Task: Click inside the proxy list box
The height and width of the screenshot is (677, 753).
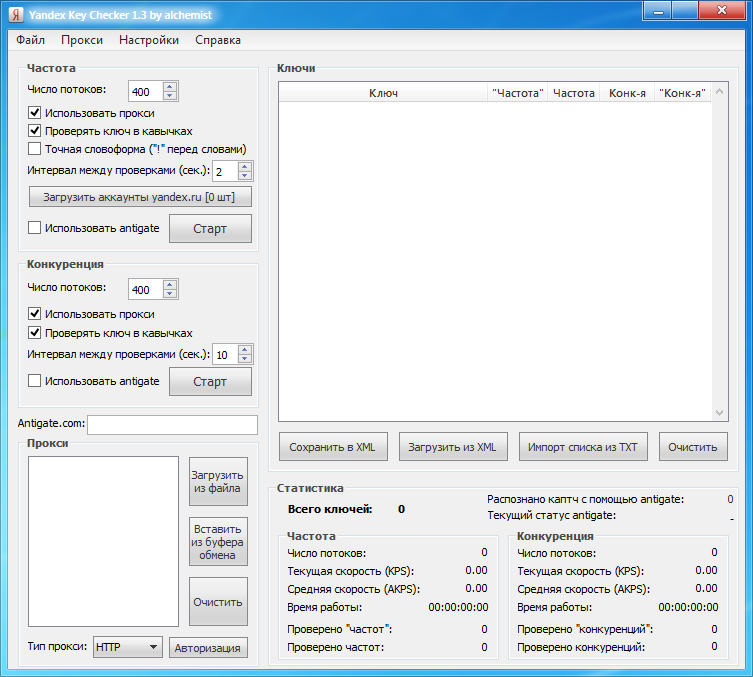Action: click(x=103, y=541)
